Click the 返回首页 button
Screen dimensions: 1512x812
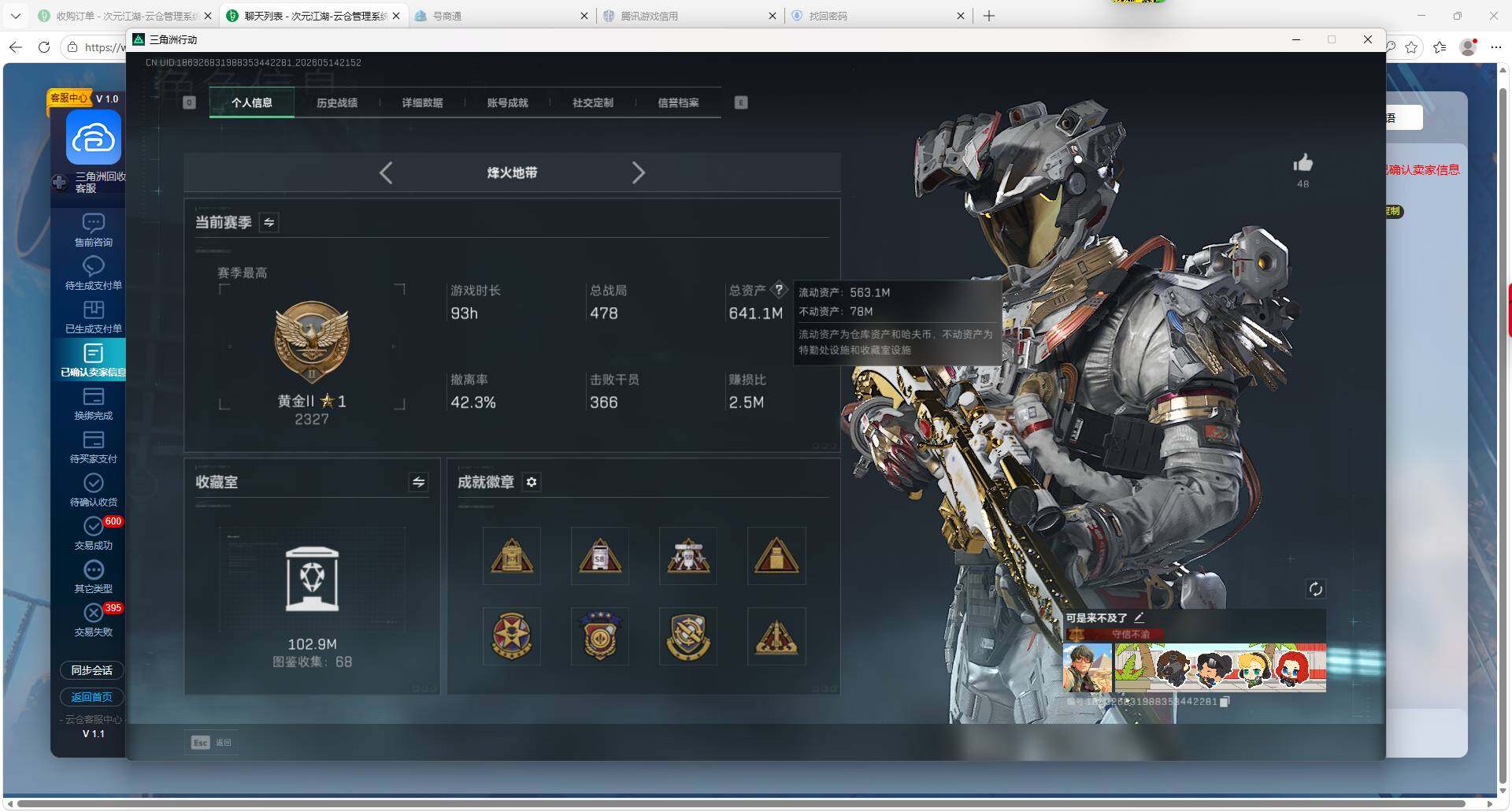pos(92,697)
